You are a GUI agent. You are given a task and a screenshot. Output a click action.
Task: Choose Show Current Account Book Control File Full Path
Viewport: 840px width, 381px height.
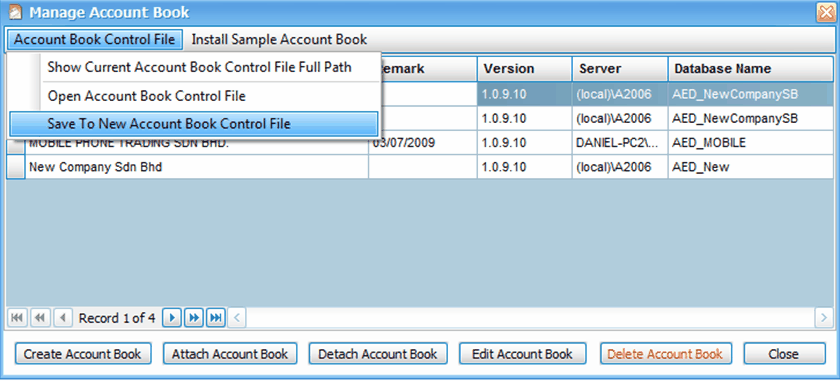click(199, 68)
